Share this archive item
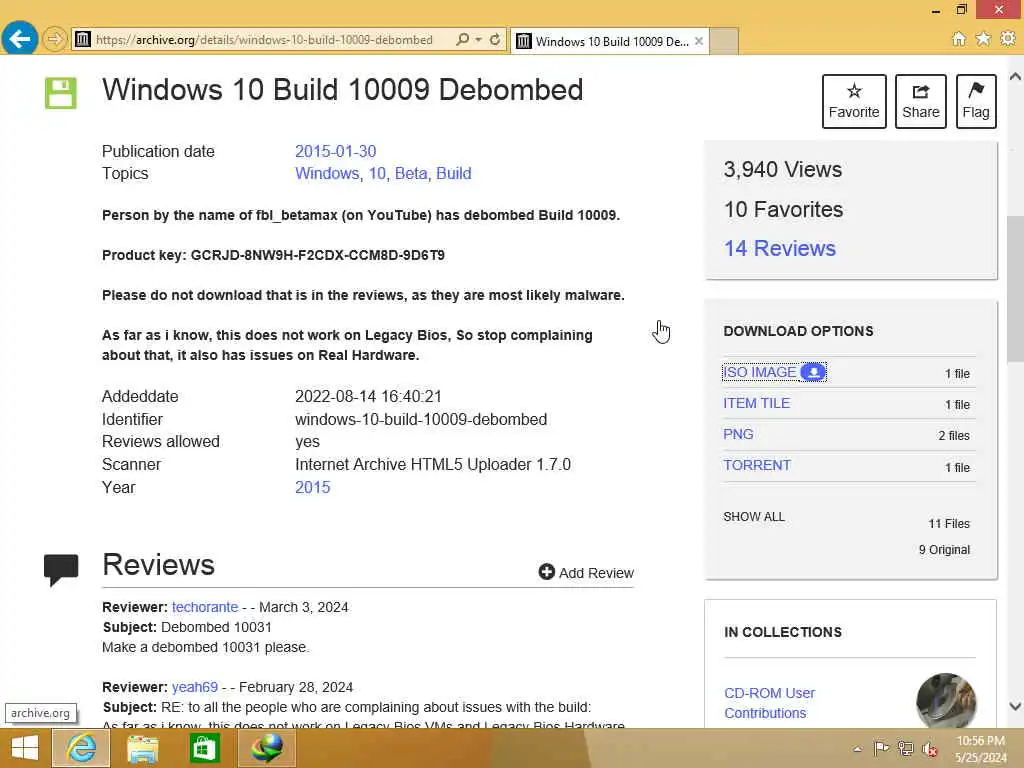The image size is (1024, 768). pos(920,101)
